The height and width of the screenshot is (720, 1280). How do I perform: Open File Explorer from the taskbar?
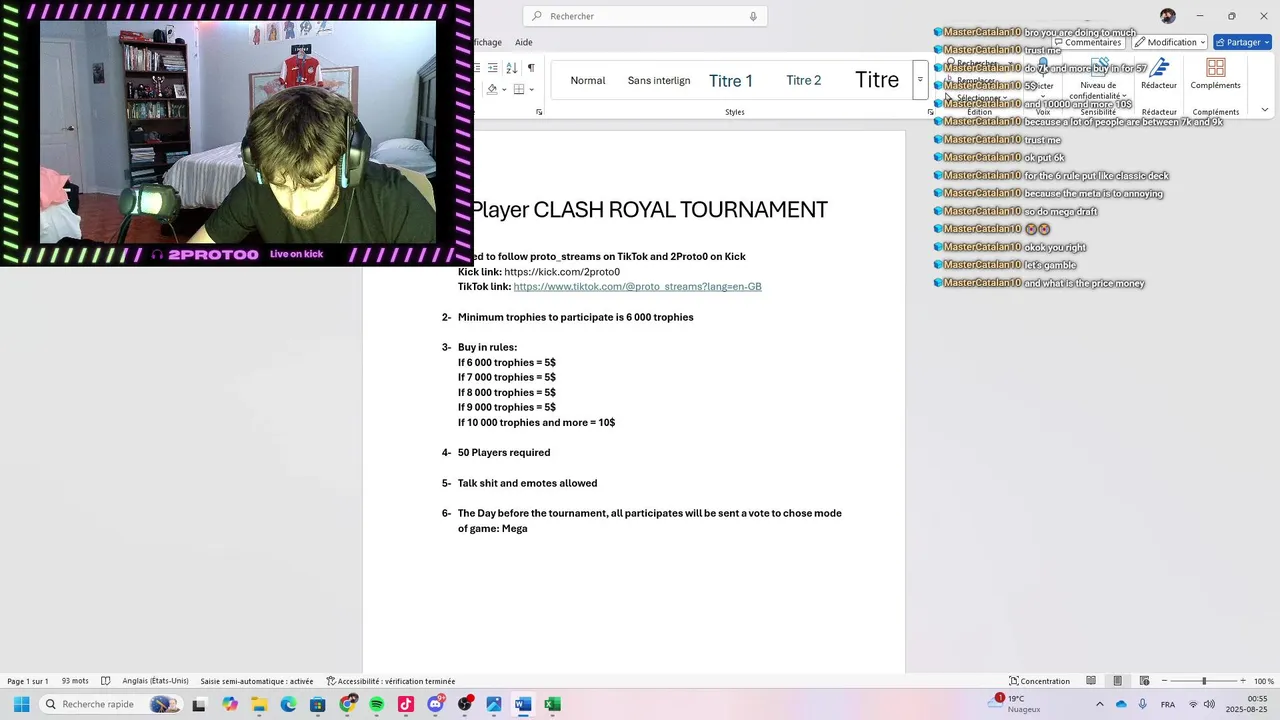tap(259, 704)
